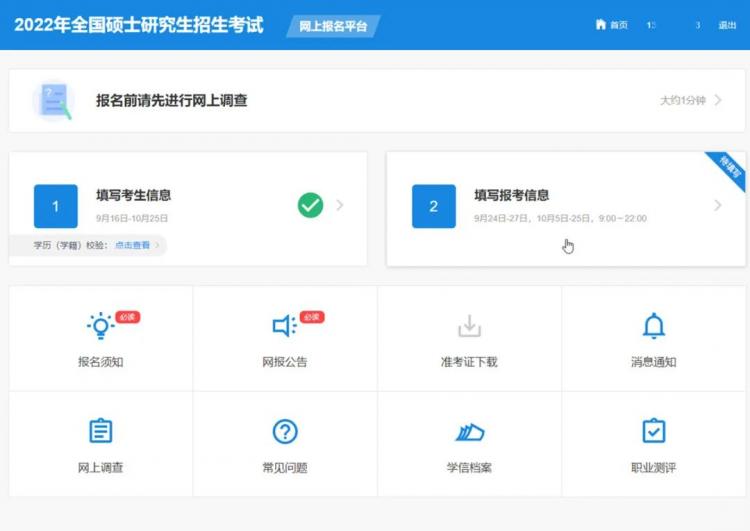Click the 学信档案 icon
Screen dimensions: 750x531
469,432
